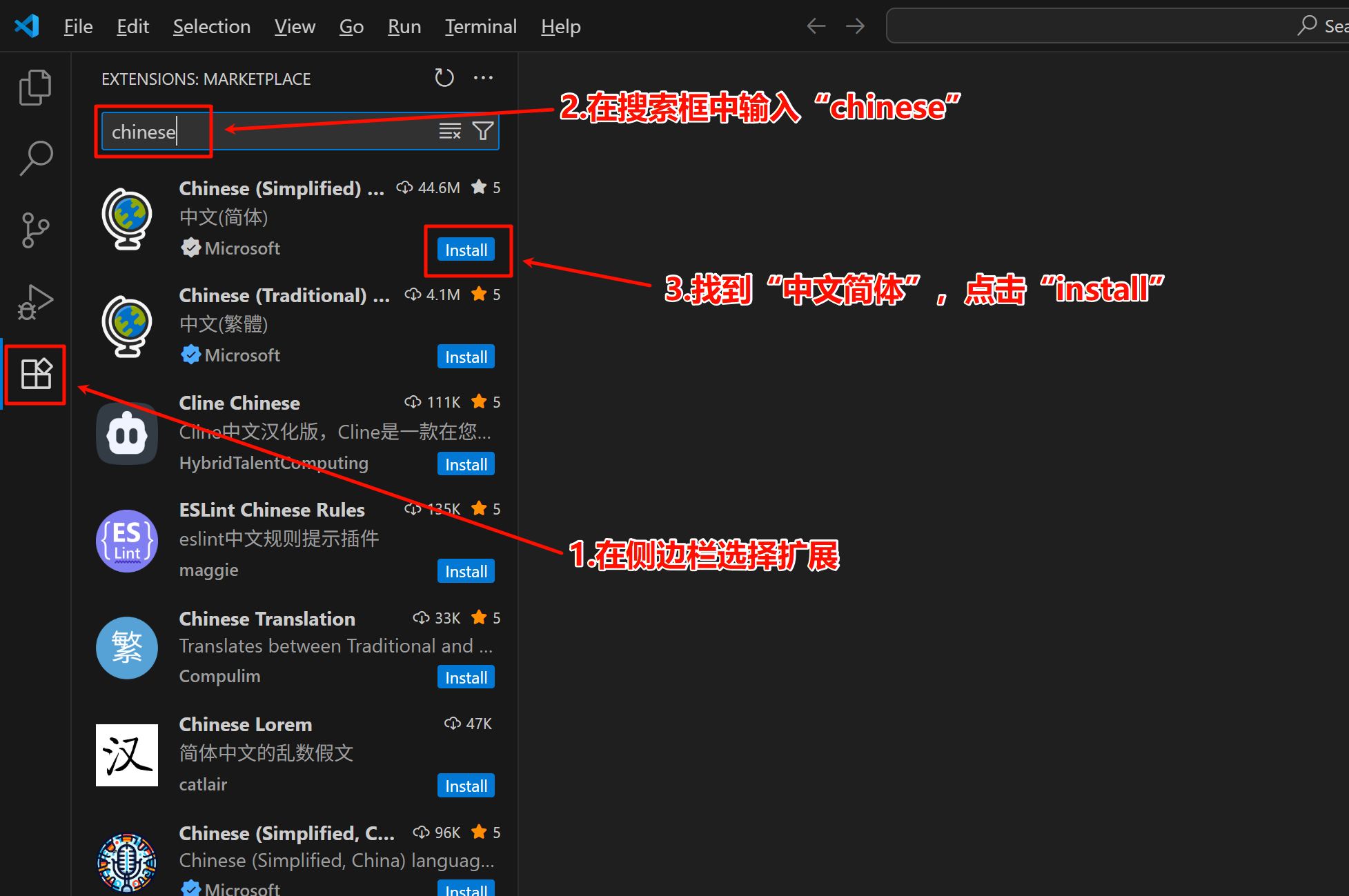
Task: Click the Chinese Lorem extension thumbnail
Action: pyautogui.click(x=127, y=755)
